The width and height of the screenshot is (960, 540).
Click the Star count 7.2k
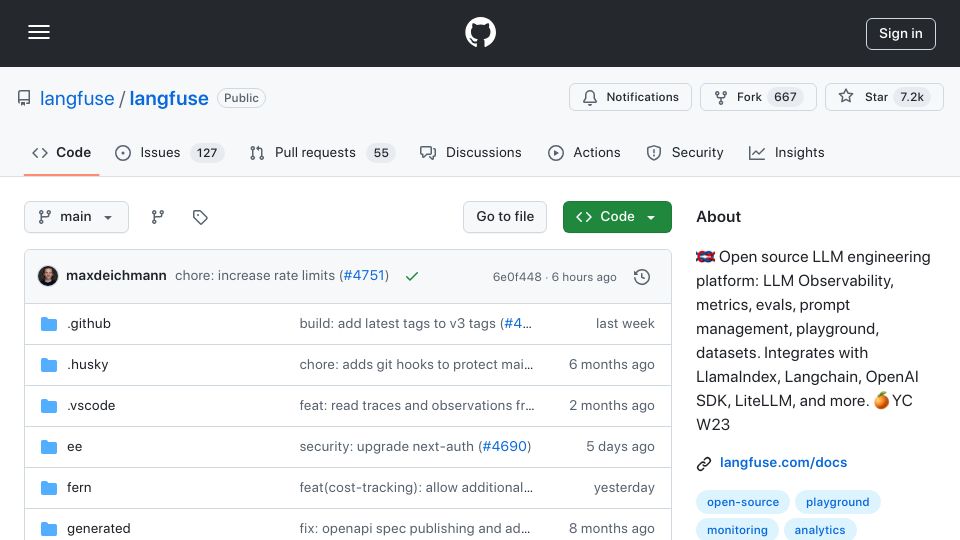coord(912,97)
